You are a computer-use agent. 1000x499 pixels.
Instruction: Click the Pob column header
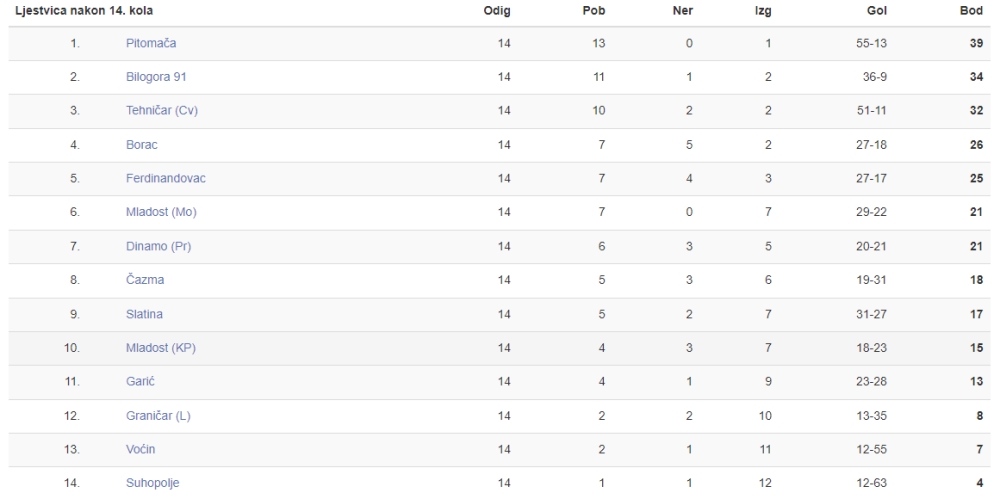coord(594,11)
